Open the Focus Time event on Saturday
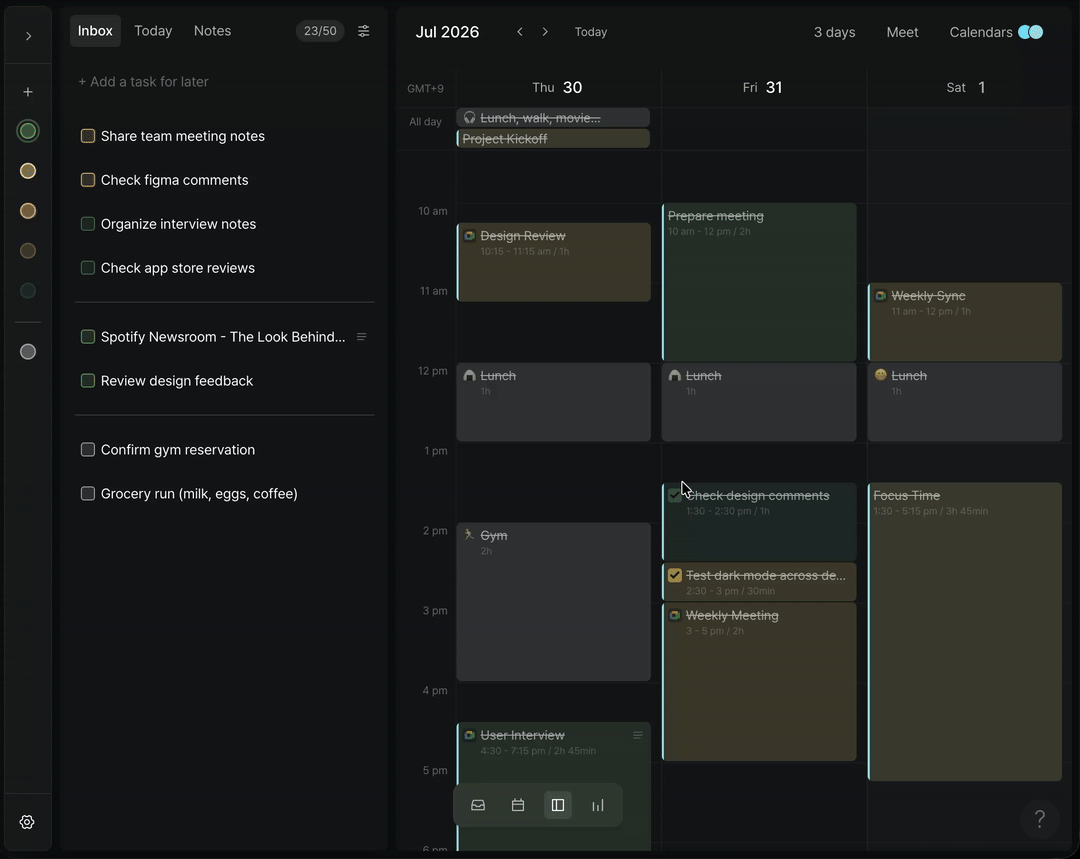The height and width of the screenshot is (859, 1080). click(x=965, y=632)
